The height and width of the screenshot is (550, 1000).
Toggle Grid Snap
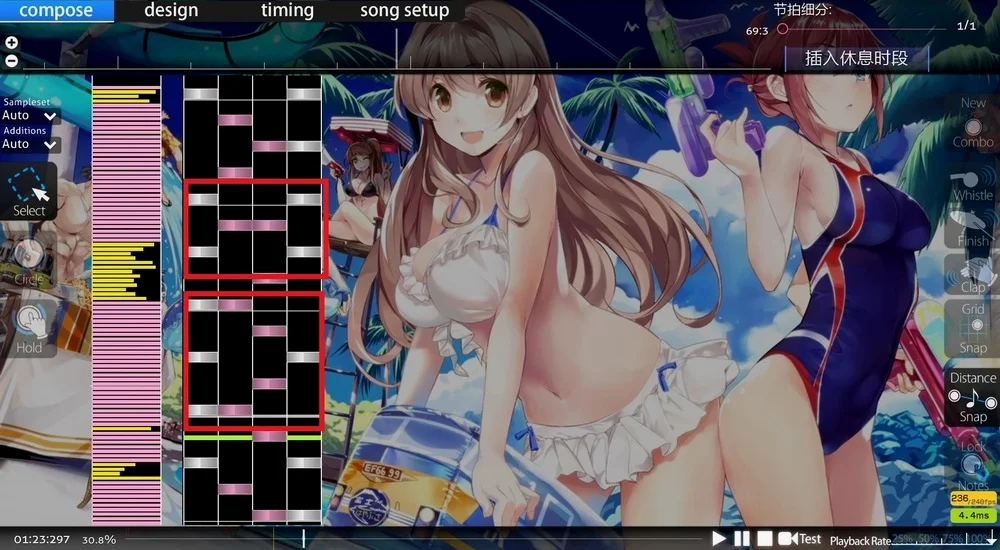click(x=973, y=329)
